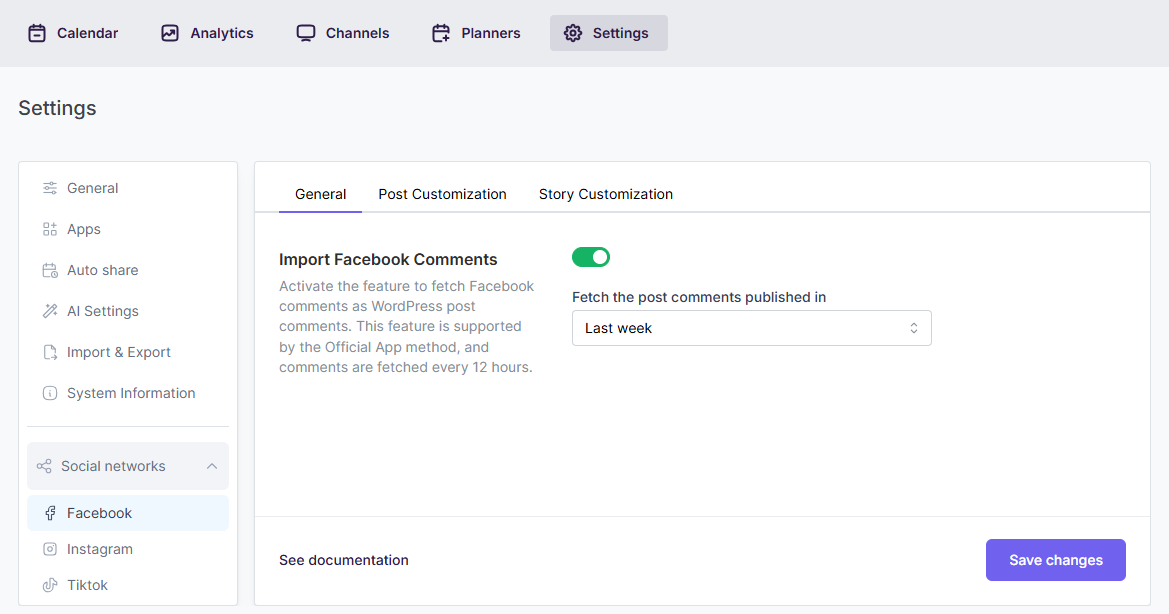Click the Calendar icon in top navigation
The width and height of the screenshot is (1169, 614).
click(37, 33)
